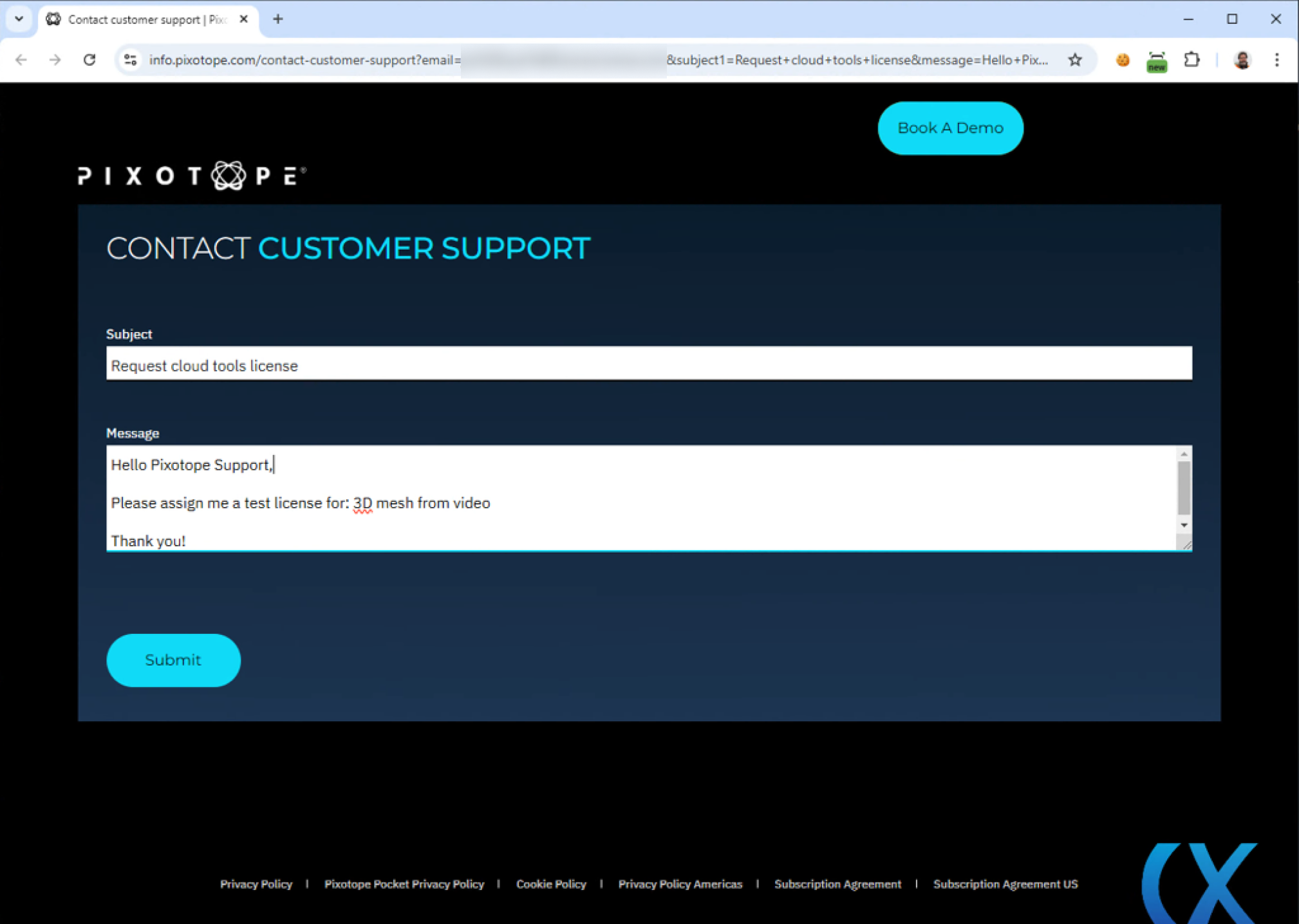This screenshot has height=924, width=1299.
Task: Click the message textarea resize handle
Action: pyautogui.click(x=1186, y=544)
